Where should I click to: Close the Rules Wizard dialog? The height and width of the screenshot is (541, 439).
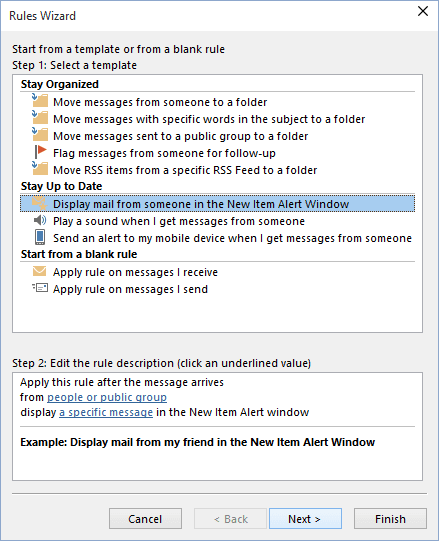[x=423, y=11]
